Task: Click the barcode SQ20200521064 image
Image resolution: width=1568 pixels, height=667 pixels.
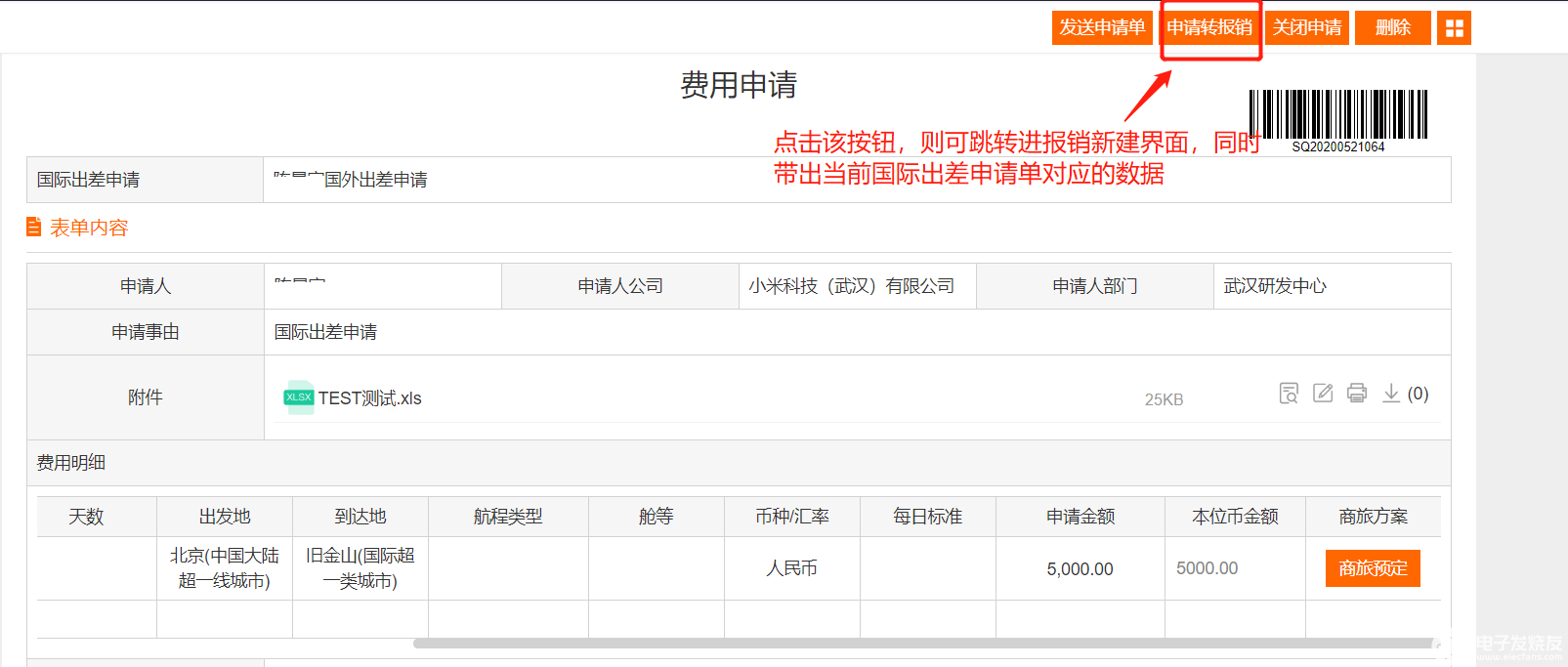Action: (1338, 121)
